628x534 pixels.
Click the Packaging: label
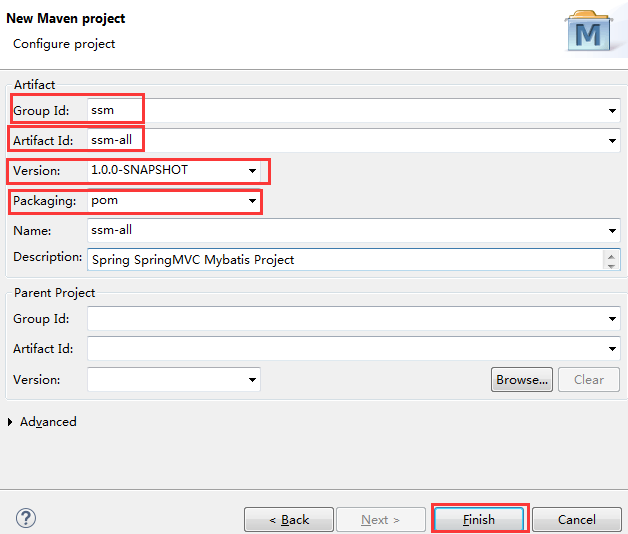coord(44,201)
